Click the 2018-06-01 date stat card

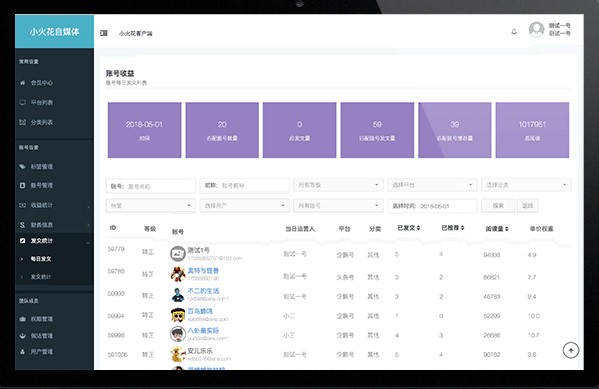[x=144, y=130]
